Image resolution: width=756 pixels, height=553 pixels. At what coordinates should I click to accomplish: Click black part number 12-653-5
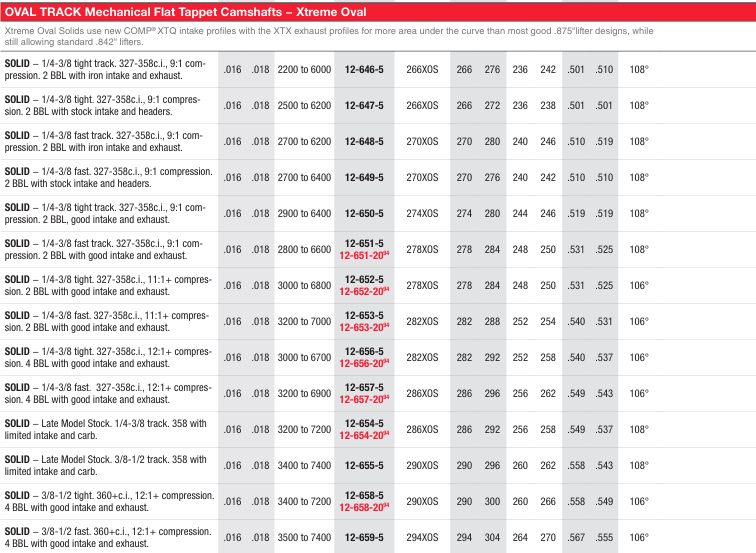coord(364,315)
